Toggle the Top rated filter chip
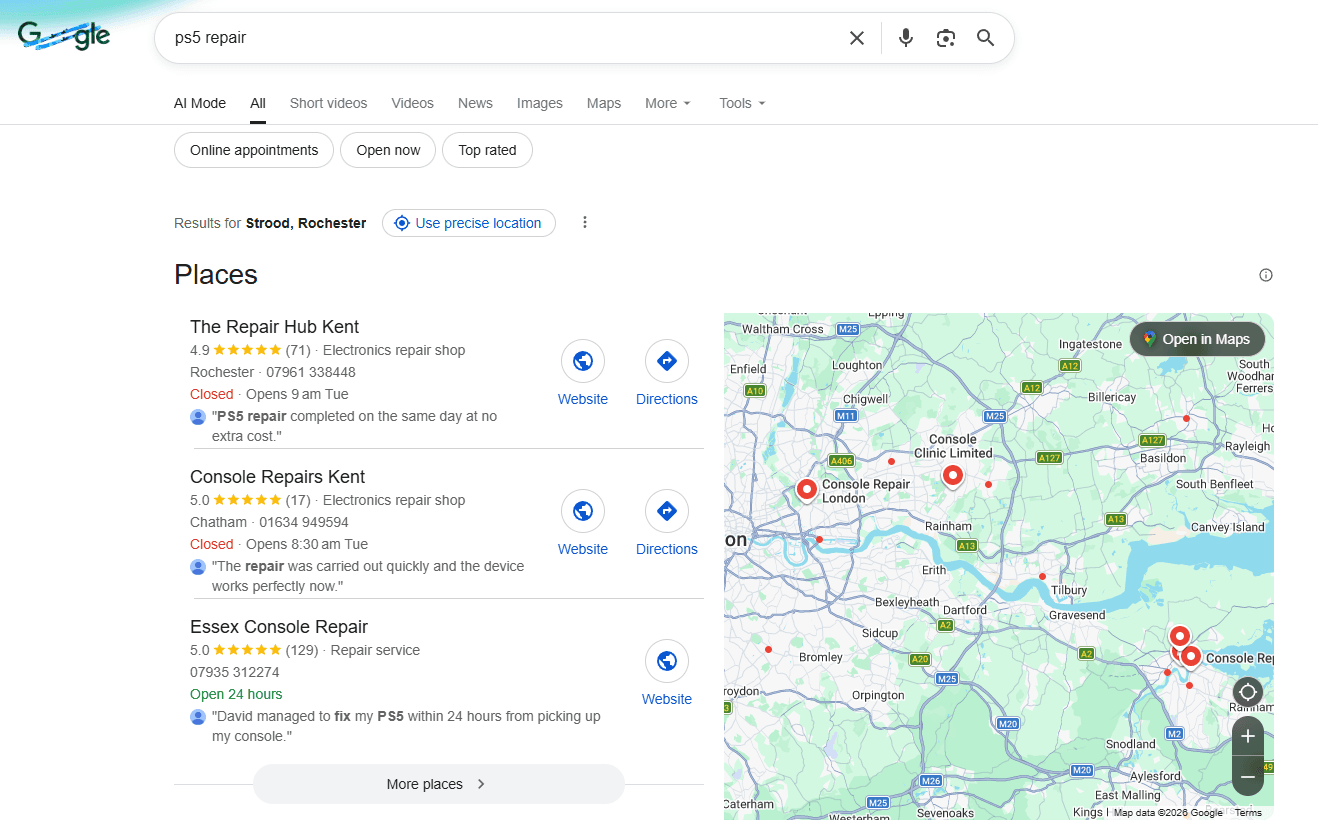1318x833 pixels. pos(487,150)
